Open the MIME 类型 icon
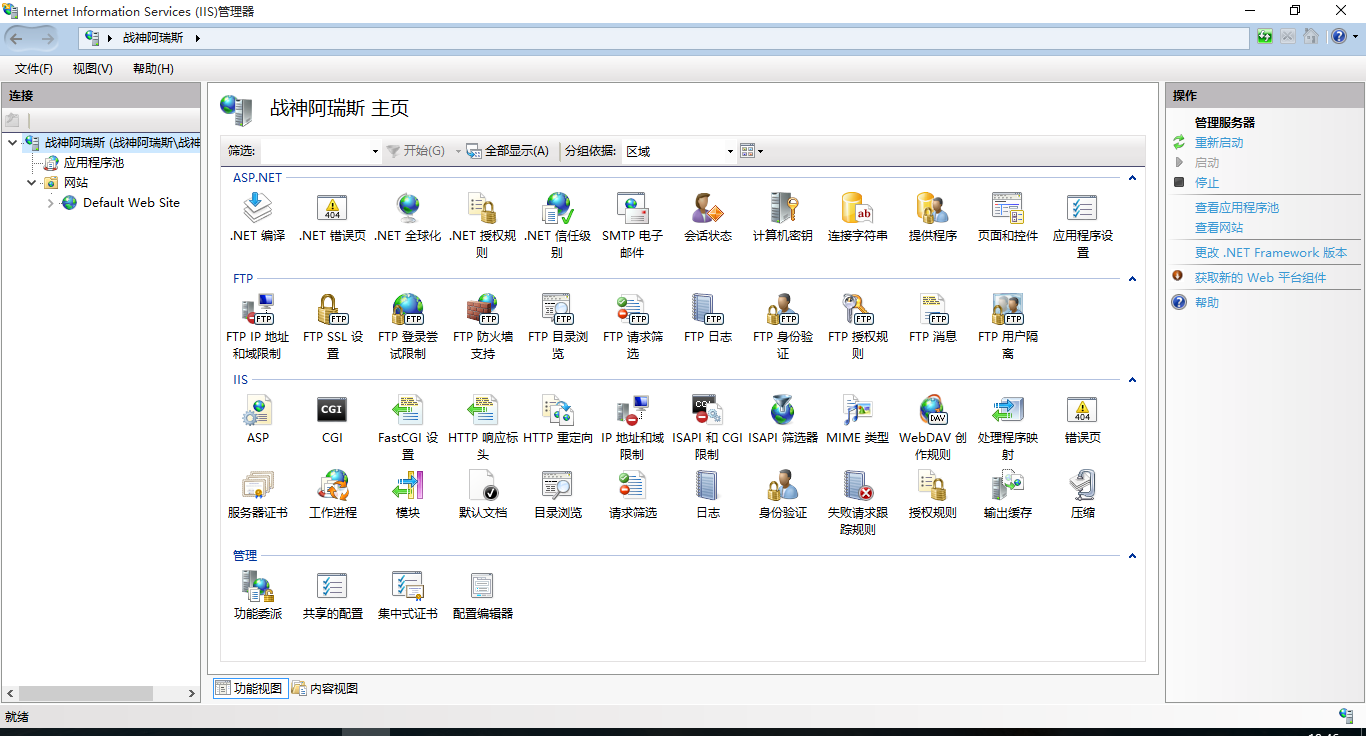The width and height of the screenshot is (1366, 736). [858, 410]
